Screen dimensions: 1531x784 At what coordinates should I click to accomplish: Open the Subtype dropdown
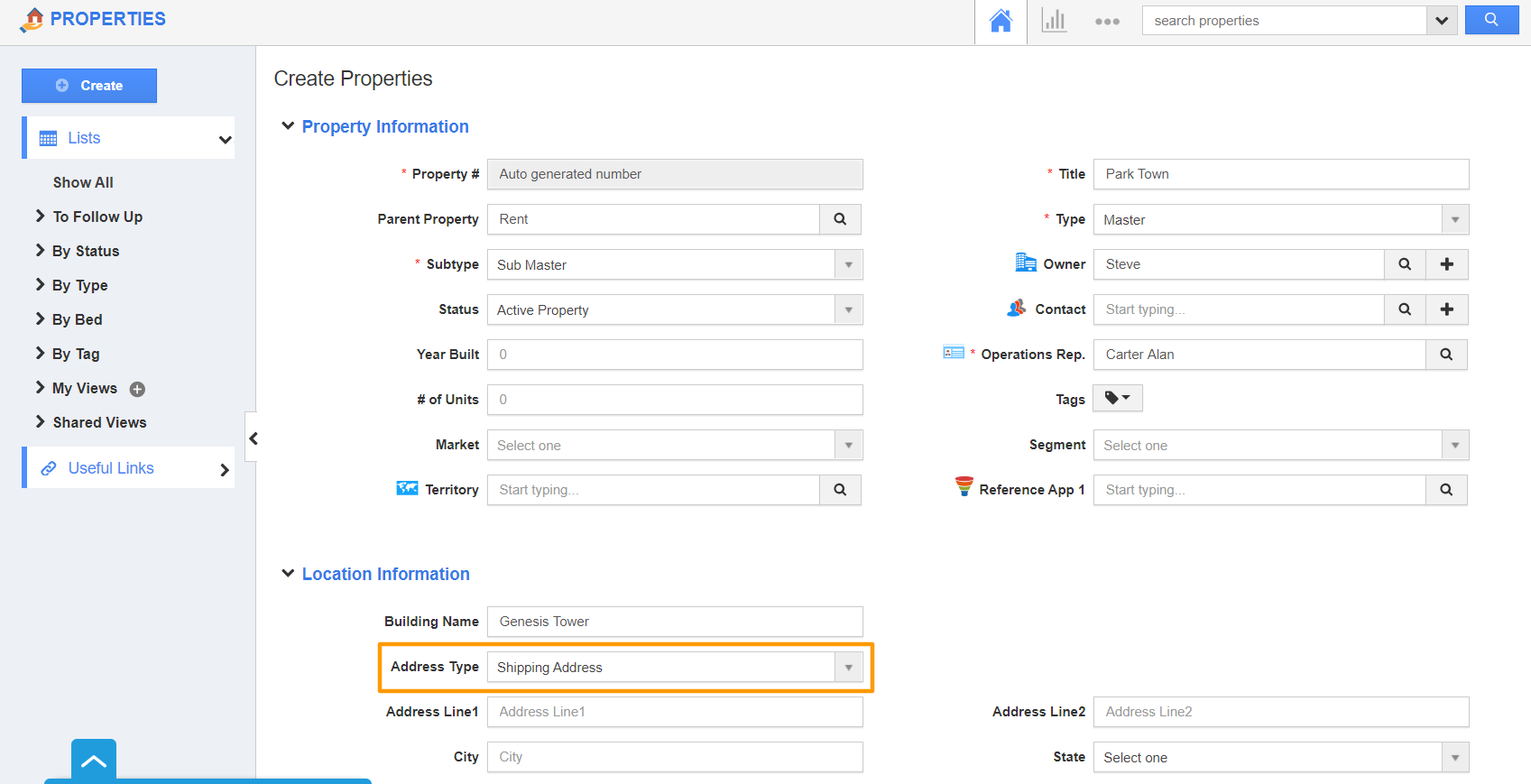[x=848, y=265]
